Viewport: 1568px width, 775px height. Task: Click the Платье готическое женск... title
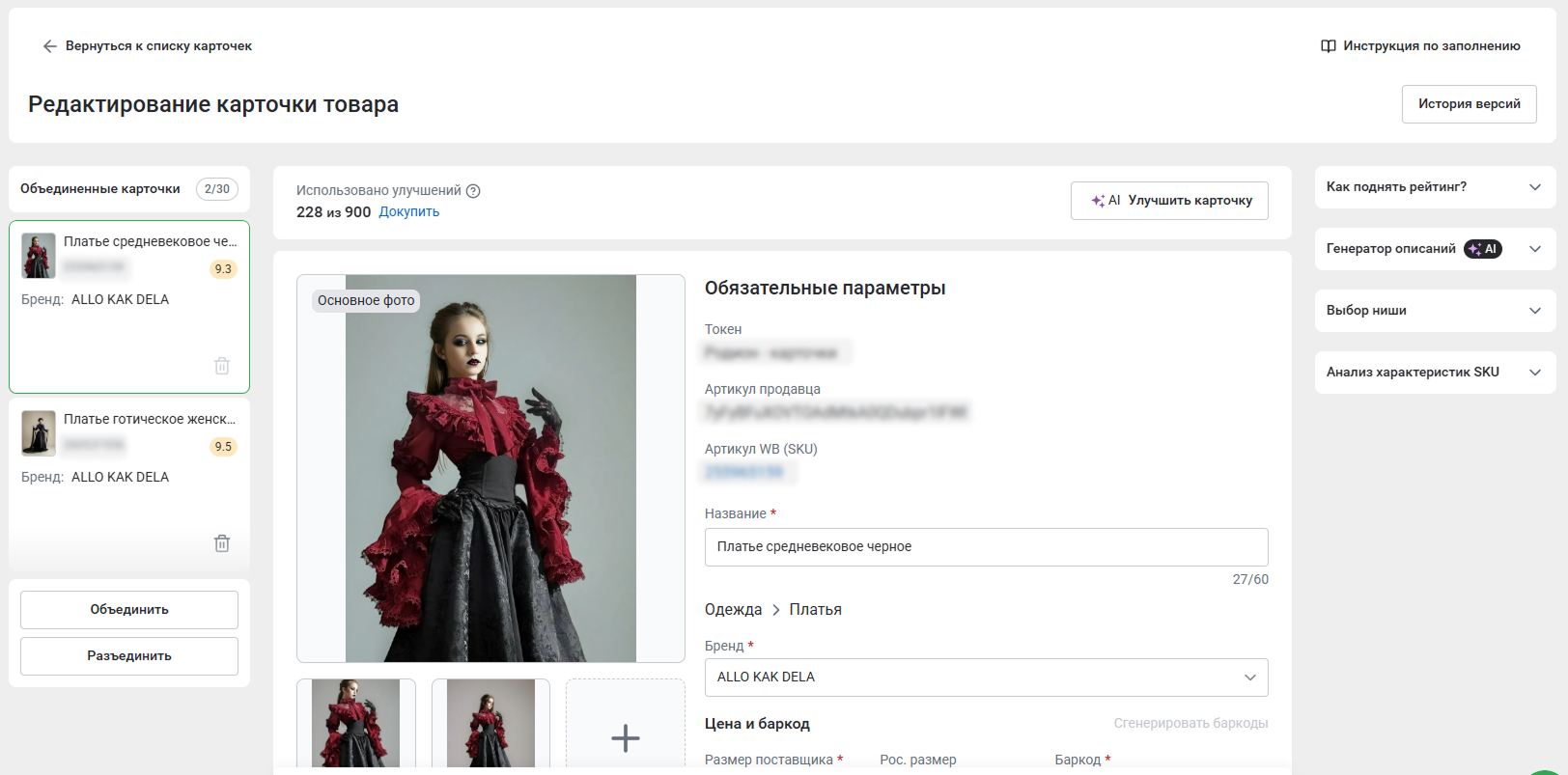[x=150, y=419]
